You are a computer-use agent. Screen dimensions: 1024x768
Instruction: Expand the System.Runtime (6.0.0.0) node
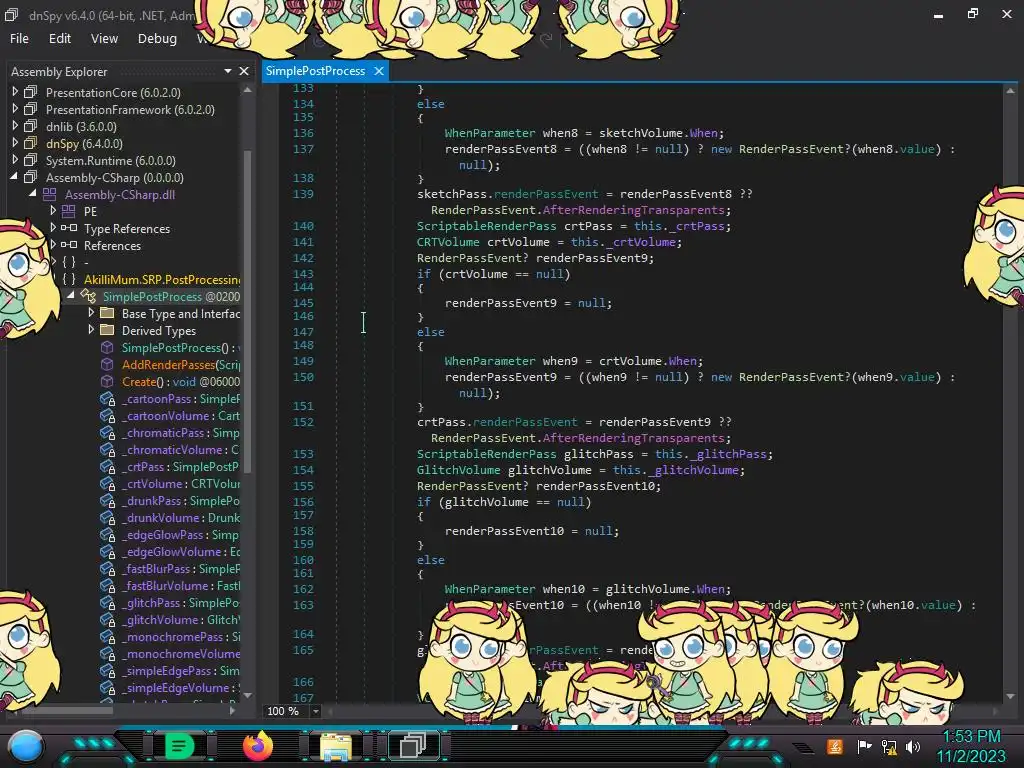[14, 160]
